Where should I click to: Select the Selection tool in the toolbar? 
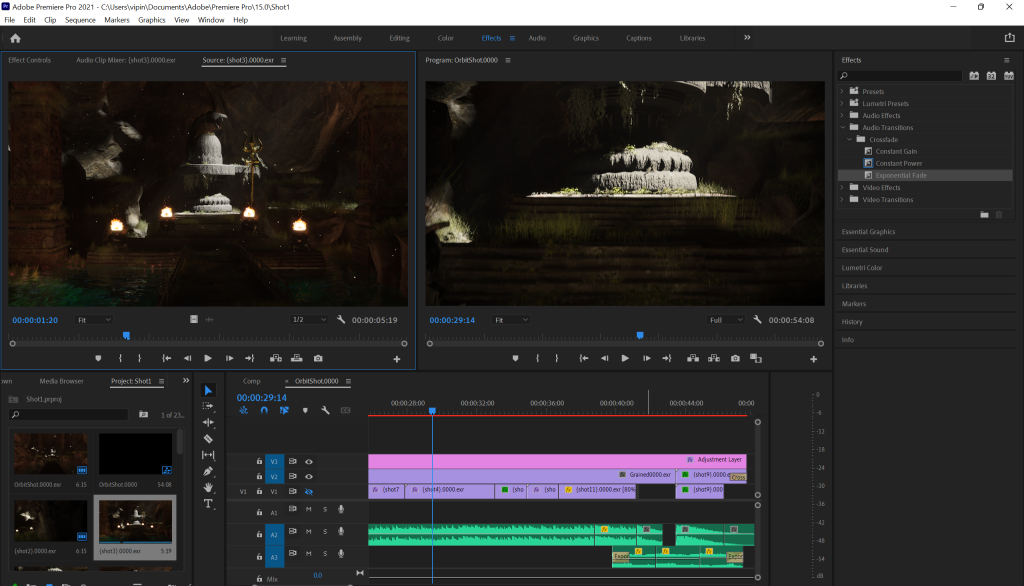click(208, 391)
